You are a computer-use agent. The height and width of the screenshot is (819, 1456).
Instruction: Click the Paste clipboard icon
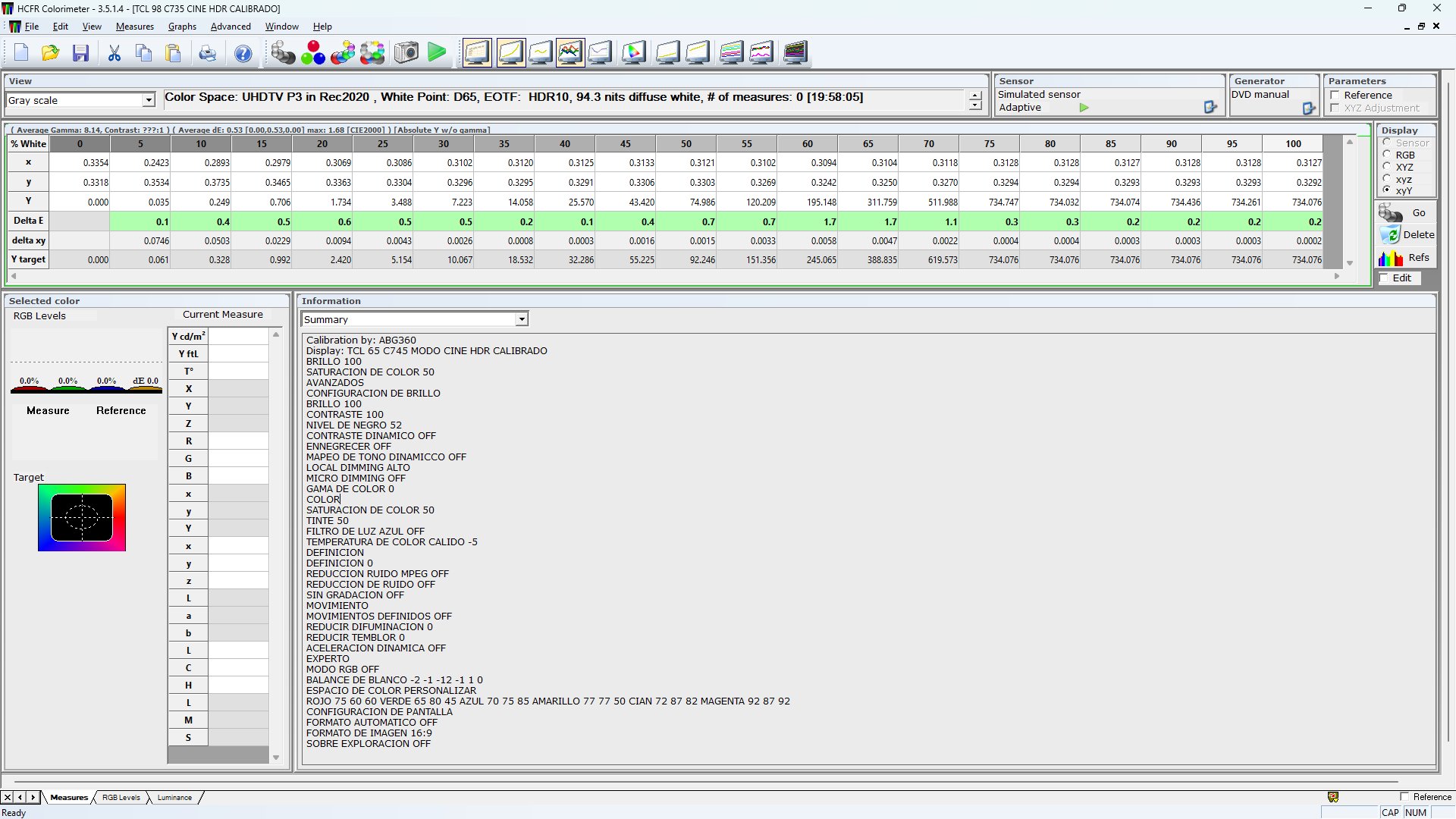174,53
